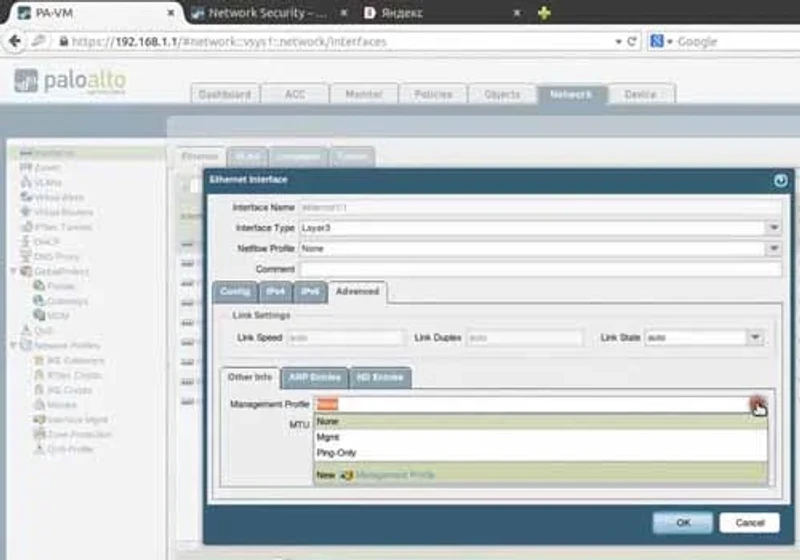Image resolution: width=800 pixels, height=560 pixels.
Task: Click the help icon in Ethernet Interface dialog
Action: pos(780,181)
